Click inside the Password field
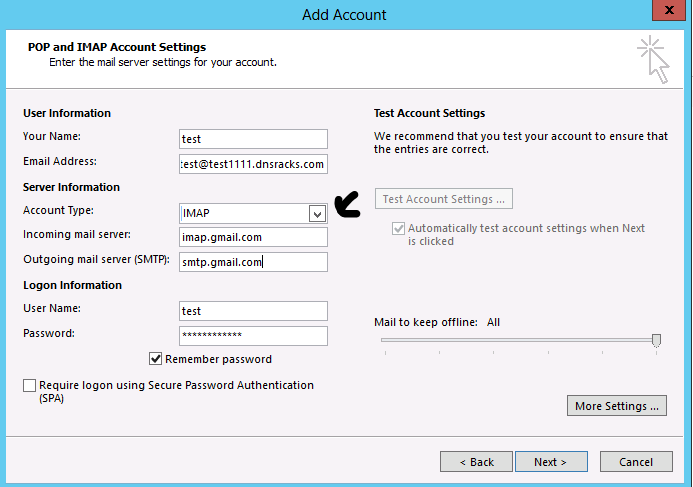This screenshot has width=693, height=487. click(x=253, y=336)
